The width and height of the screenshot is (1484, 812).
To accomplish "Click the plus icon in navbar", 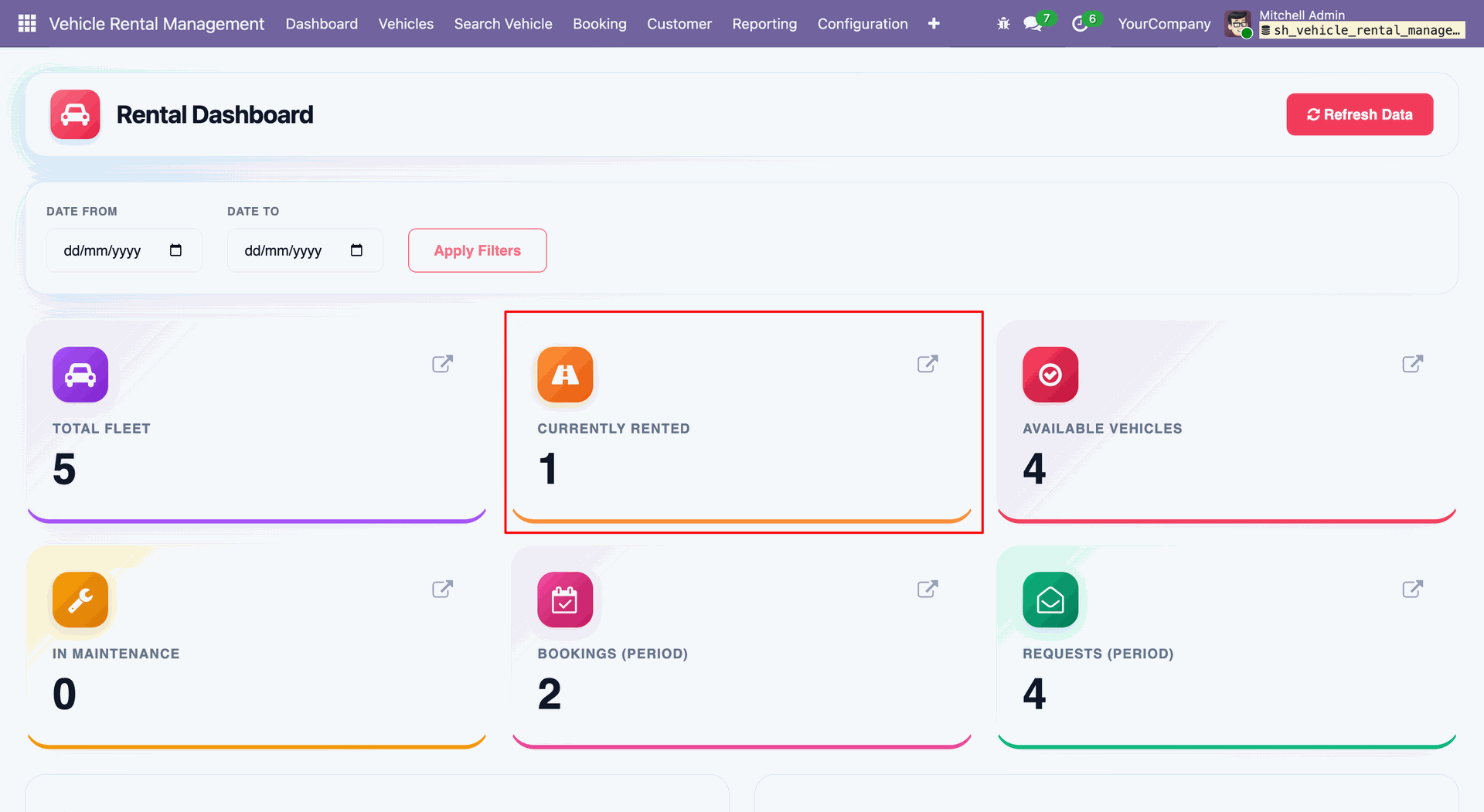I will tap(934, 23).
